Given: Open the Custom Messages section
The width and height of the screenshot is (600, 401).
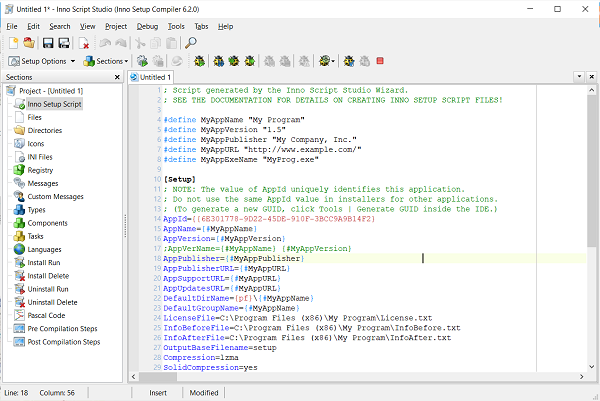Looking at the screenshot, I should click(x=55, y=197).
